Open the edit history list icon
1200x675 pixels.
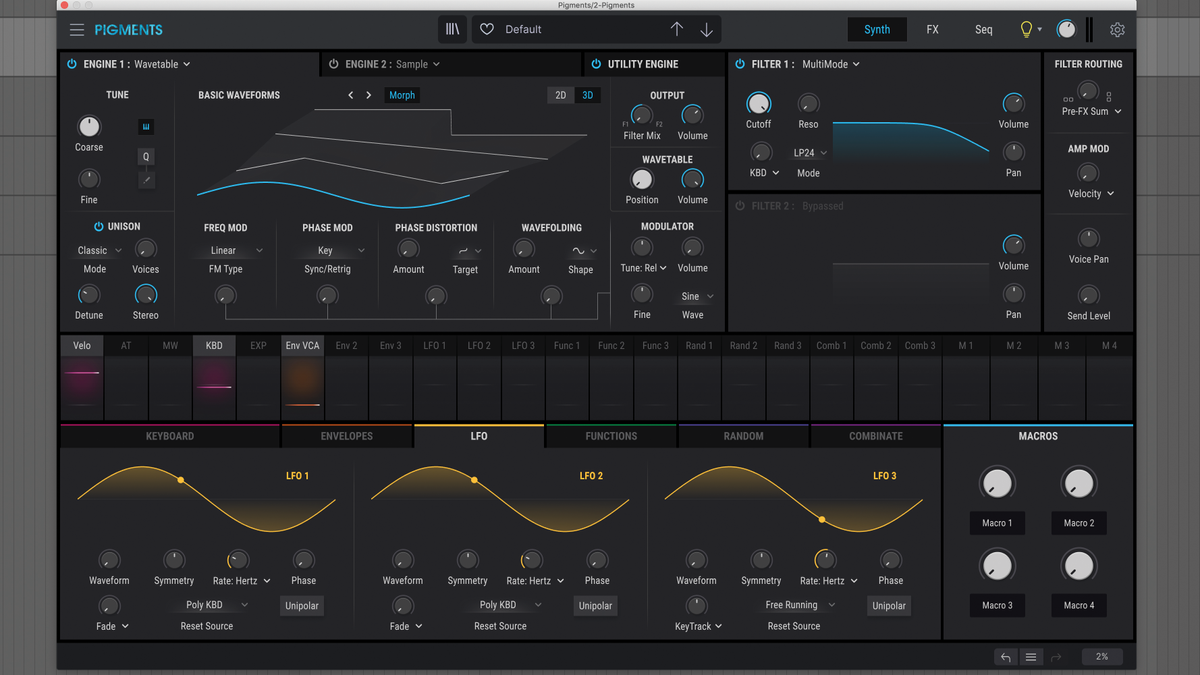coord(1031,657)
